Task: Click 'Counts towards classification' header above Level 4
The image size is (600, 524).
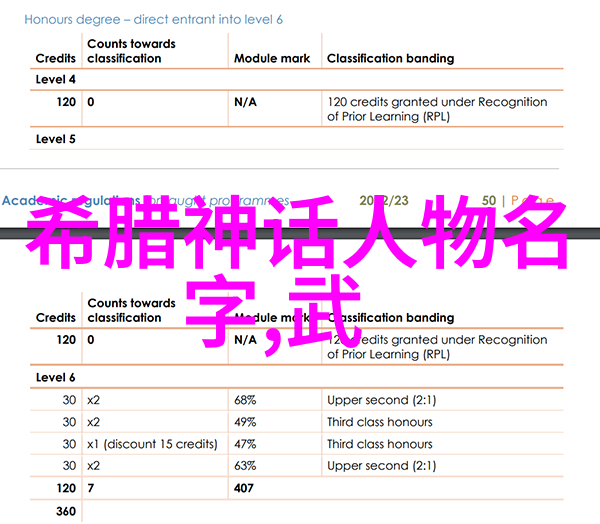Action: (131, 51)
